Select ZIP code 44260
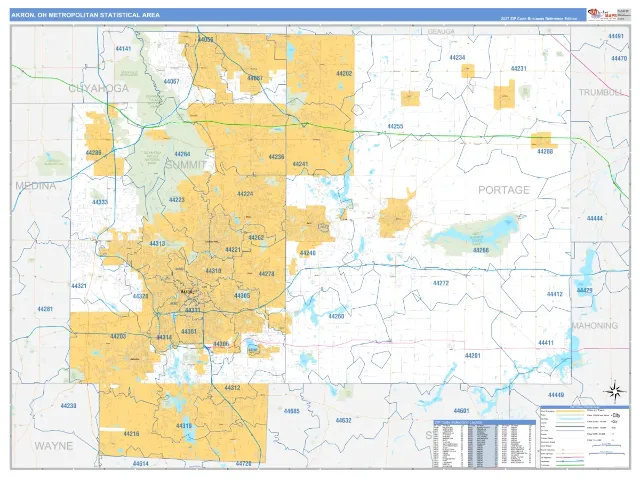This screenshot has height=480, width=640. coord(336,317)
